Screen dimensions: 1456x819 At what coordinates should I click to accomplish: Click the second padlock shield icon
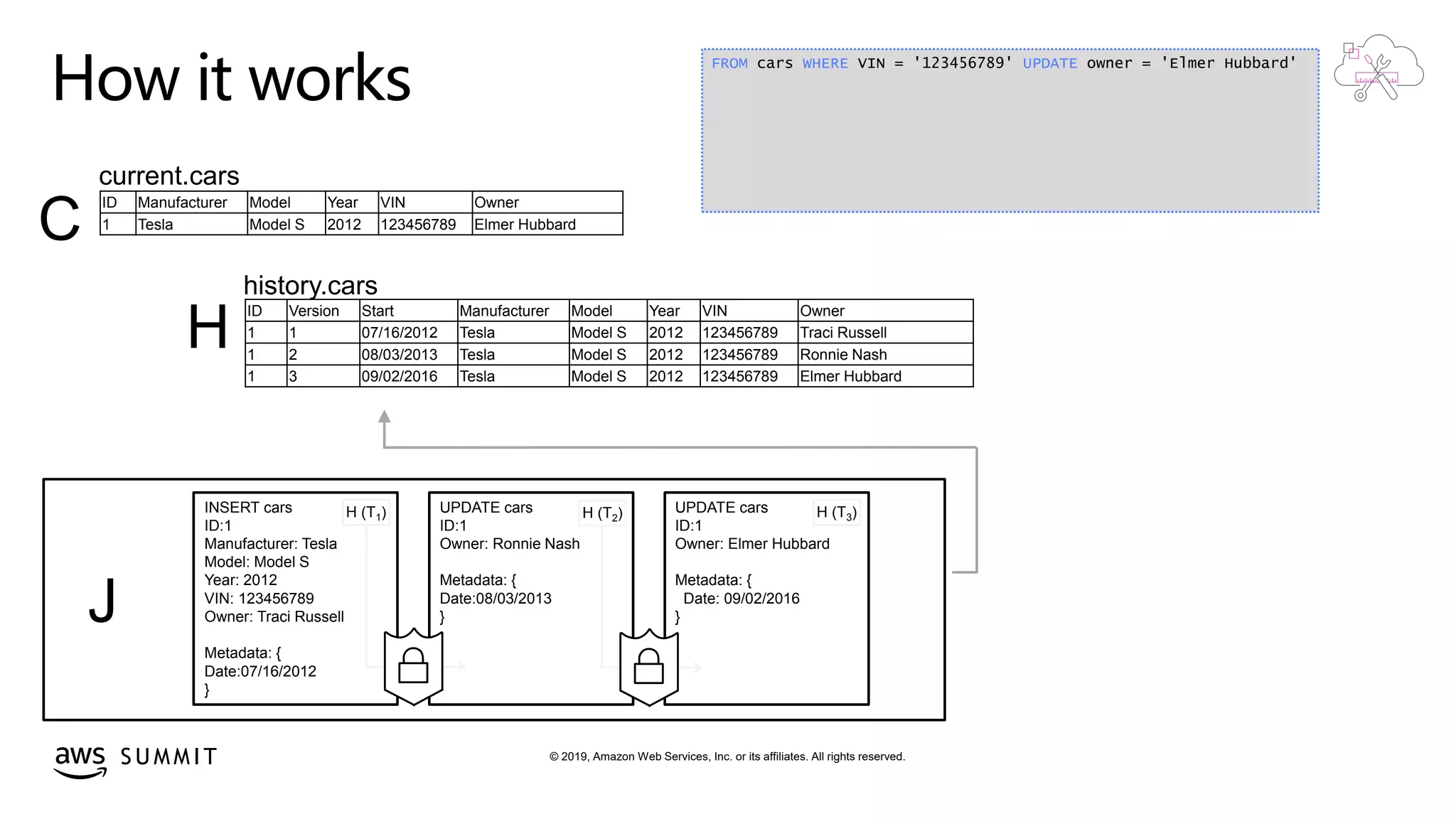tap(648, 665)
